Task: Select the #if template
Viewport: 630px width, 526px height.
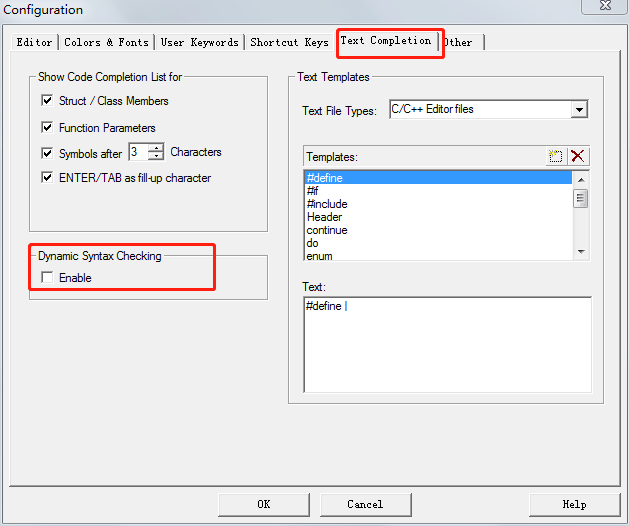Action: (x=438, y=190)
